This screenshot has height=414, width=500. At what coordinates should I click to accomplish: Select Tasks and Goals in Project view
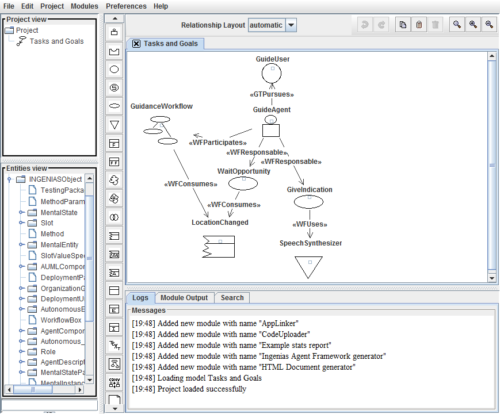(57, 41)
